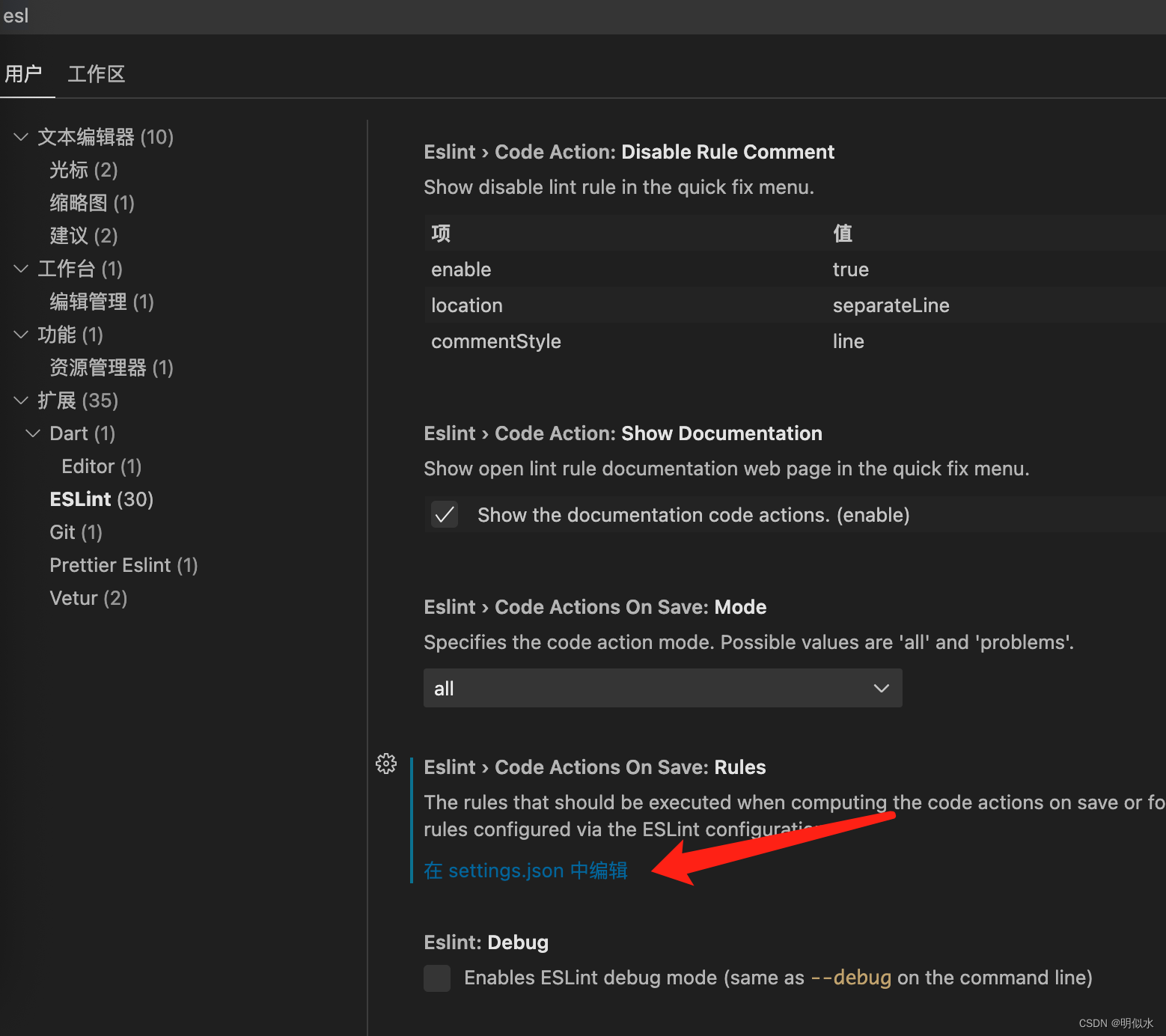Open the Code Actions On Save Mode dropdown
The width and height of the screenshot is (1166, 1036).
[662, 688]
